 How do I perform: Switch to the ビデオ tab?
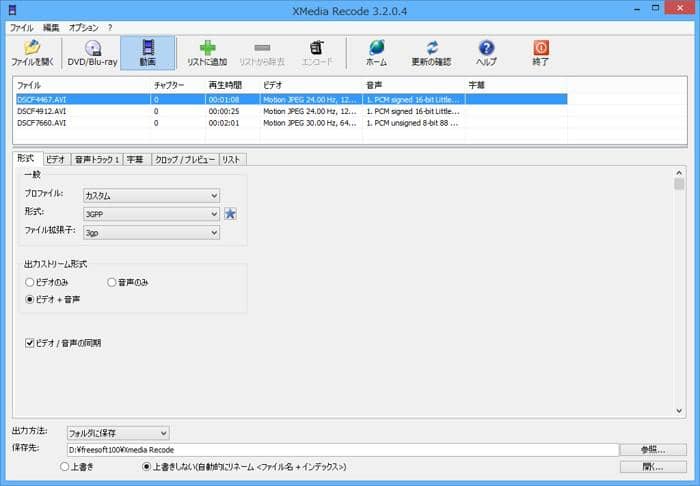(56, 159)
